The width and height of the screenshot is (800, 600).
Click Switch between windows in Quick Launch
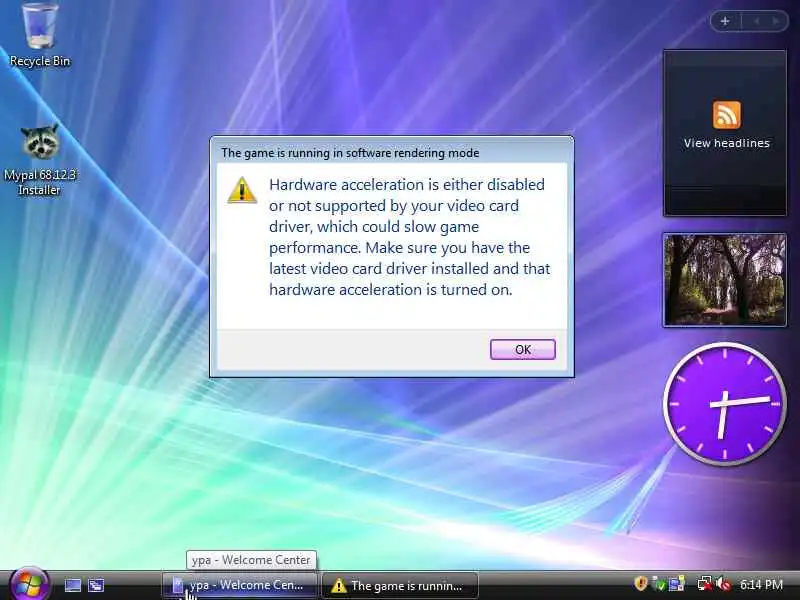click(96, 585)
